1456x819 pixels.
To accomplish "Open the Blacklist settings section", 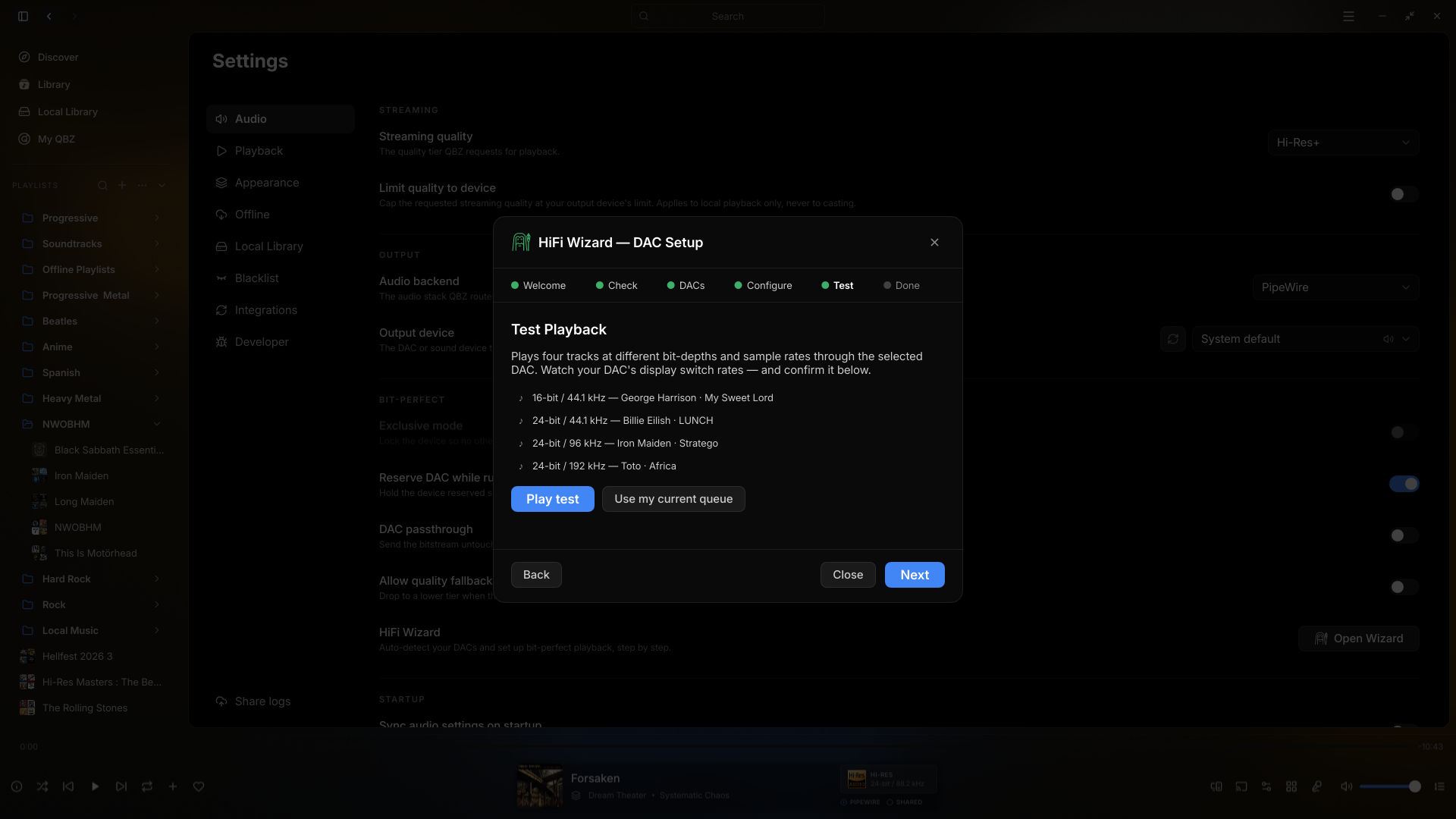I will coord(281,278).
